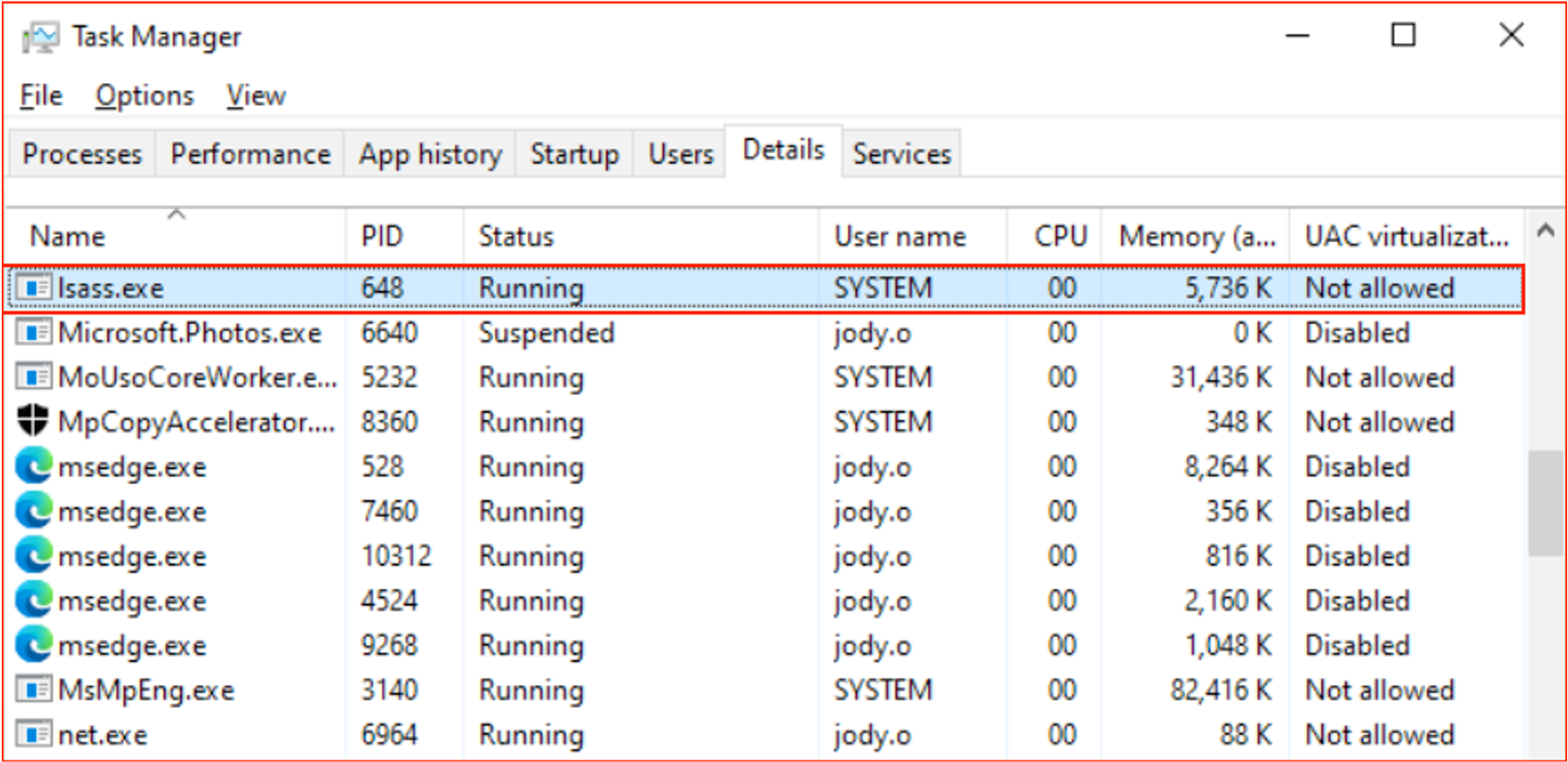Select the lsass.exe process name

pyautogui.click(x=111, y=287)
